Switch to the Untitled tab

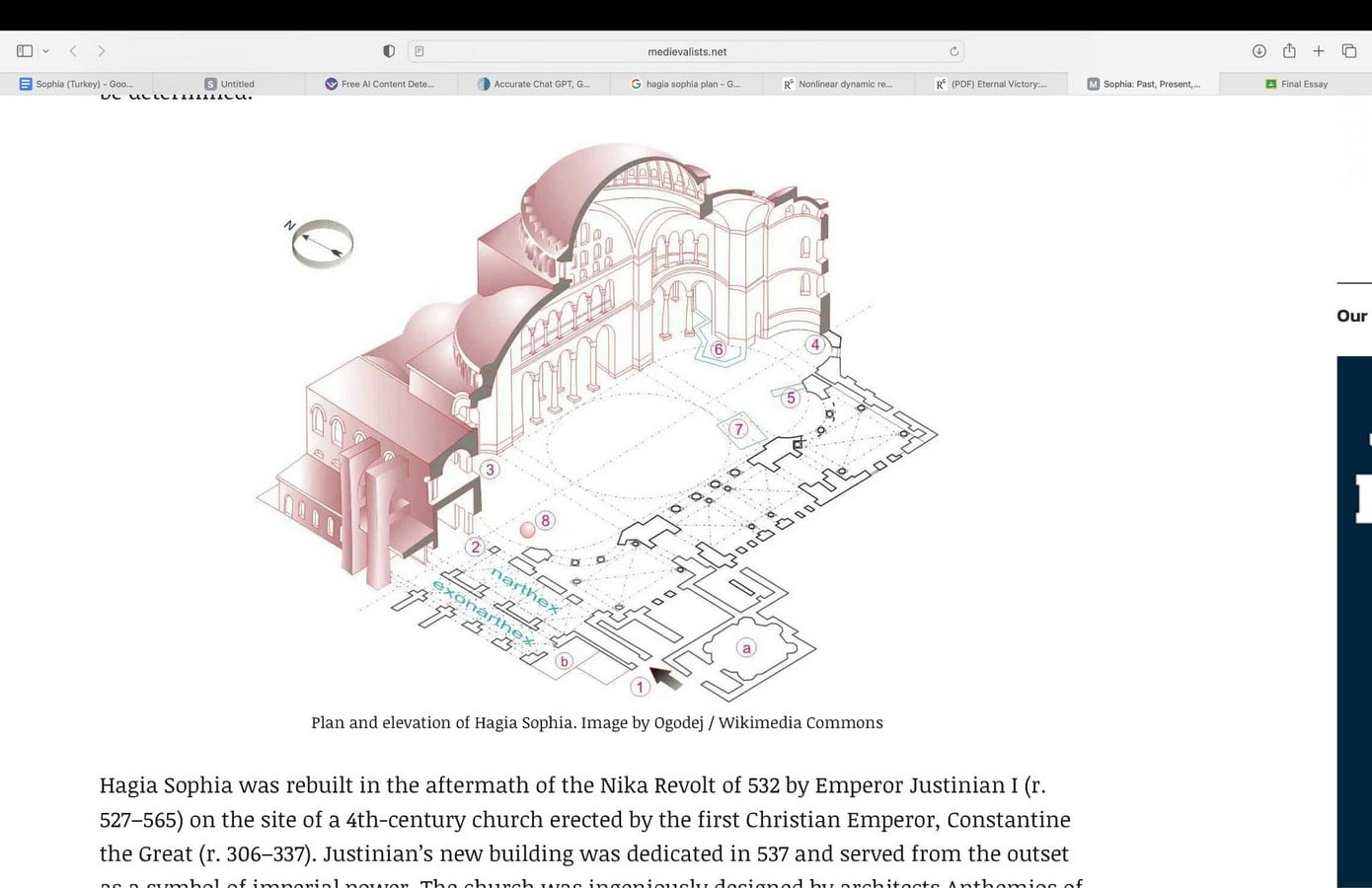[229, 84]
